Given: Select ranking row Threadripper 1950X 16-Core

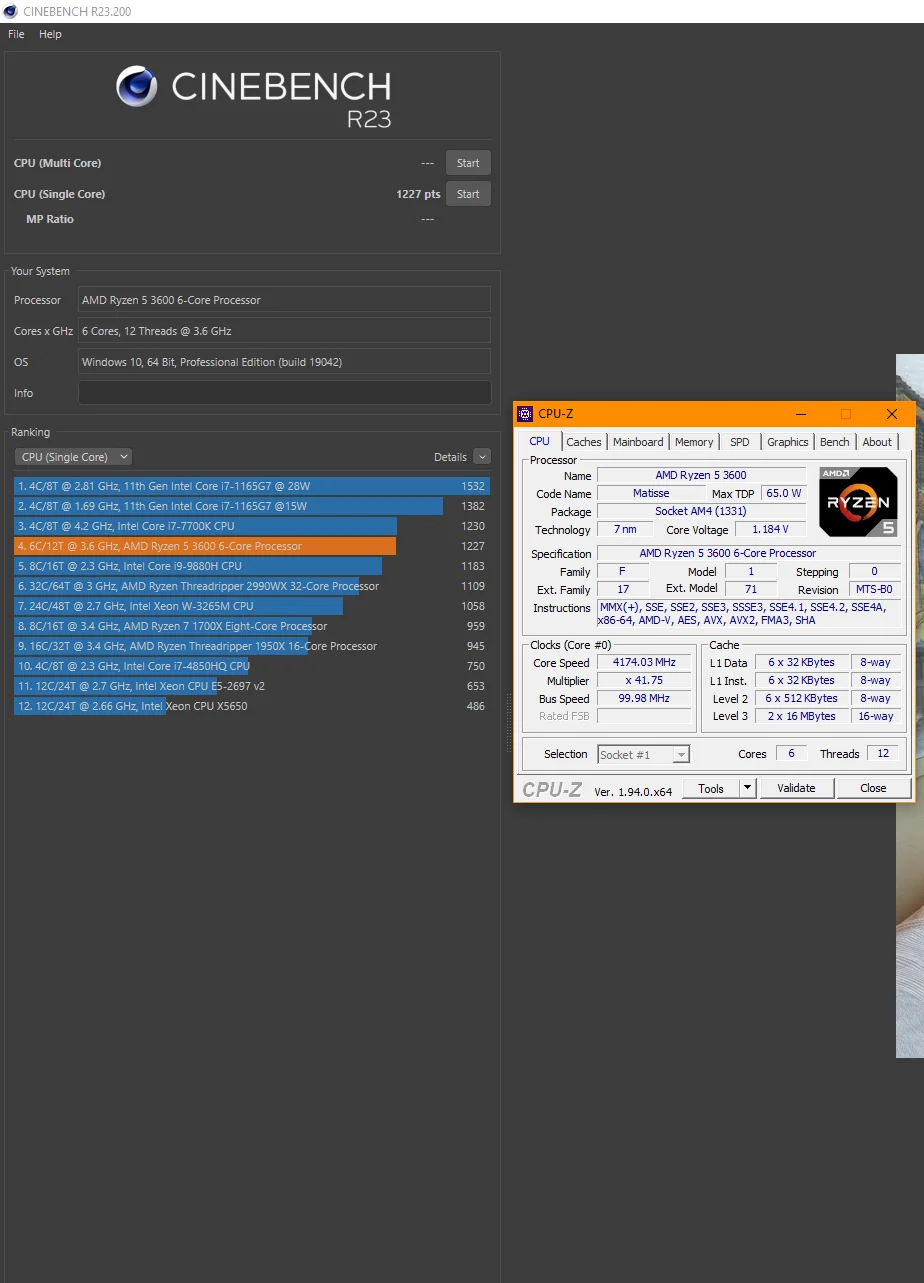Looking at the screenshot, I should (252, 646).
